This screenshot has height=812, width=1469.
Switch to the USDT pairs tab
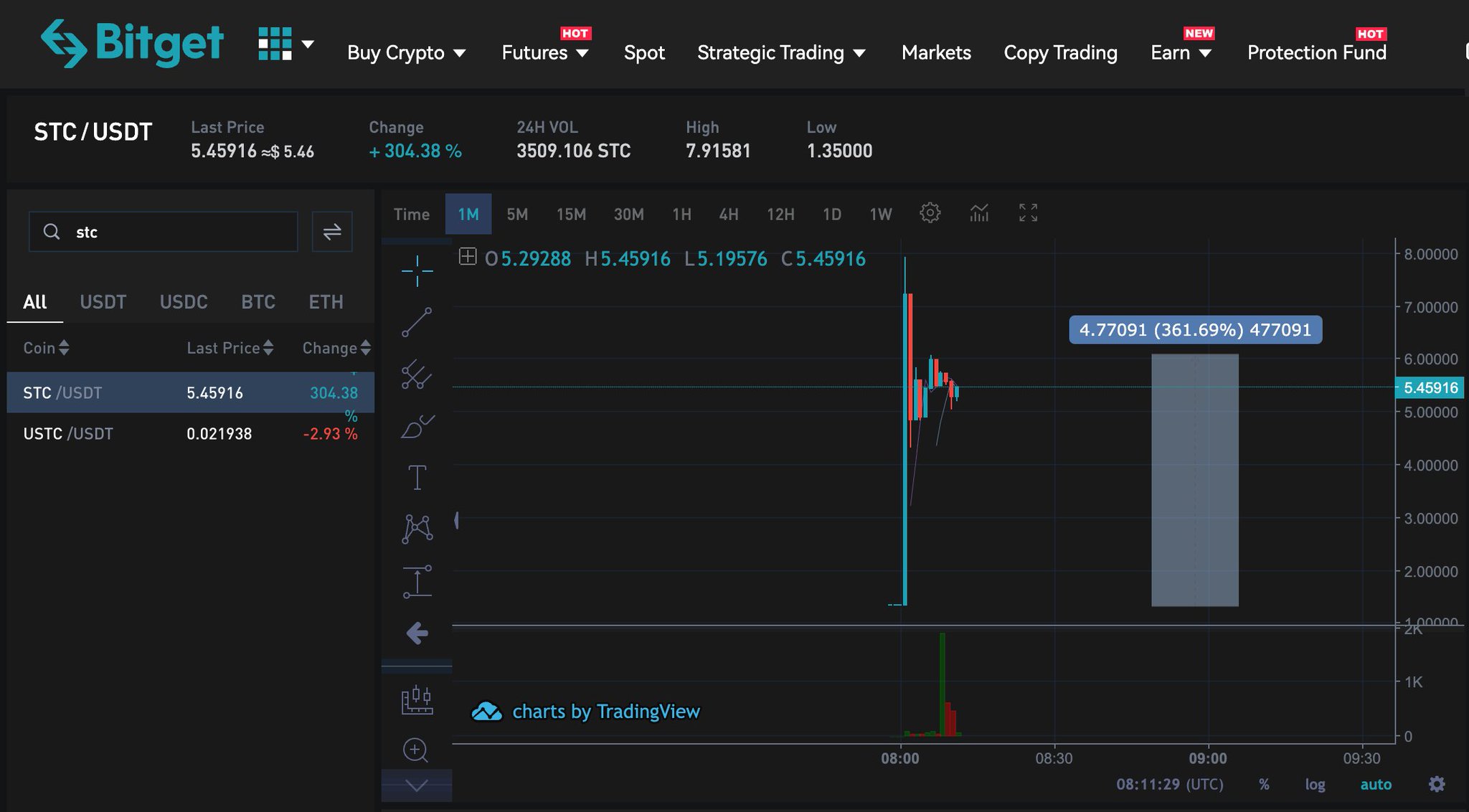coord(103,302)
